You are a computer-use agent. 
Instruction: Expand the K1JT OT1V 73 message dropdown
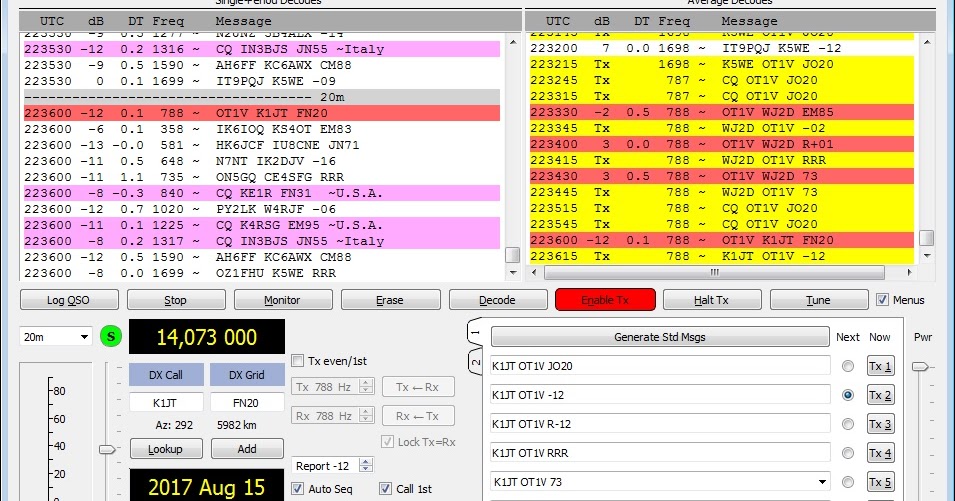click(822, 482)
